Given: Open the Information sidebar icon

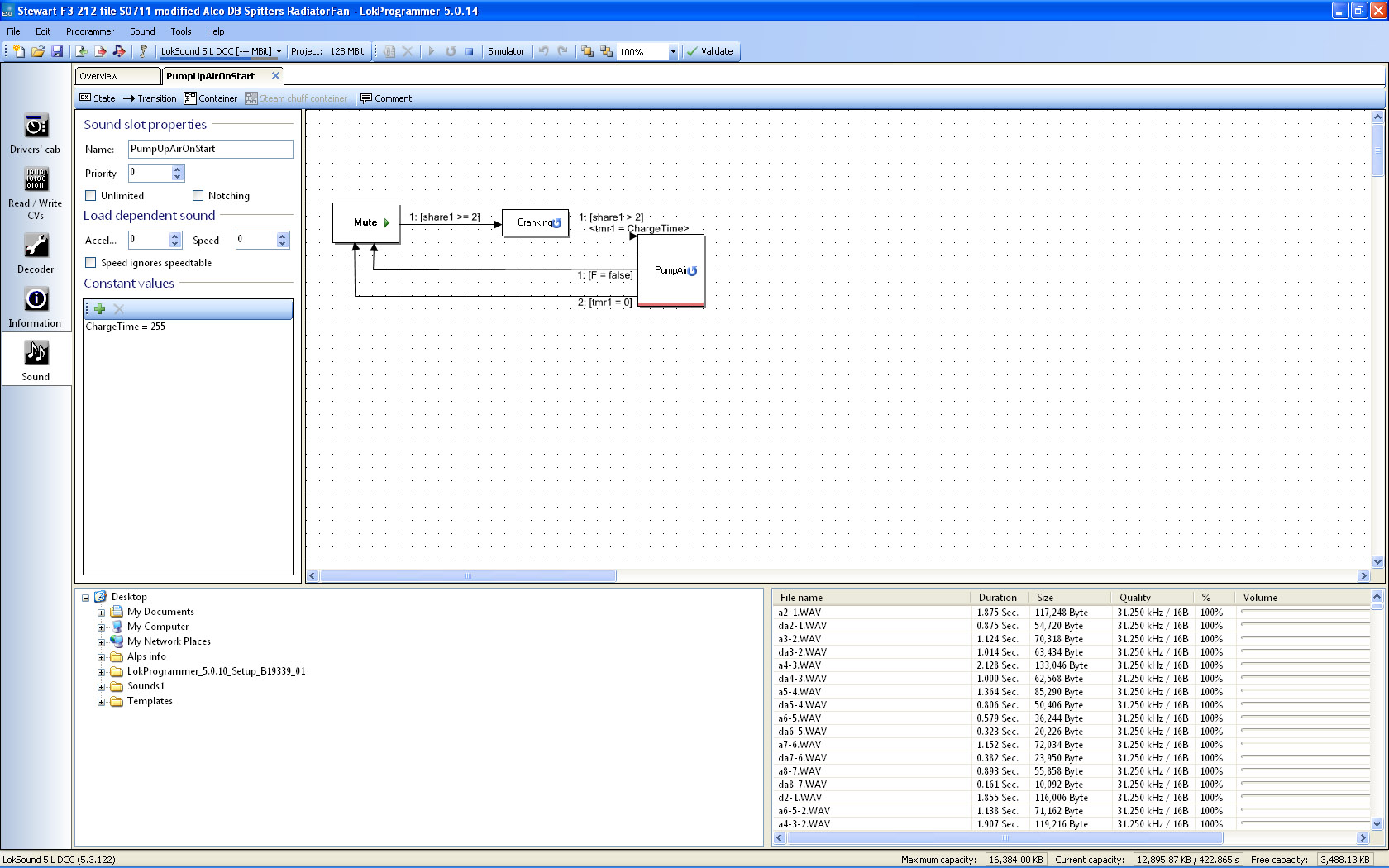Looking at the screenshot, I should click(36, 307).
